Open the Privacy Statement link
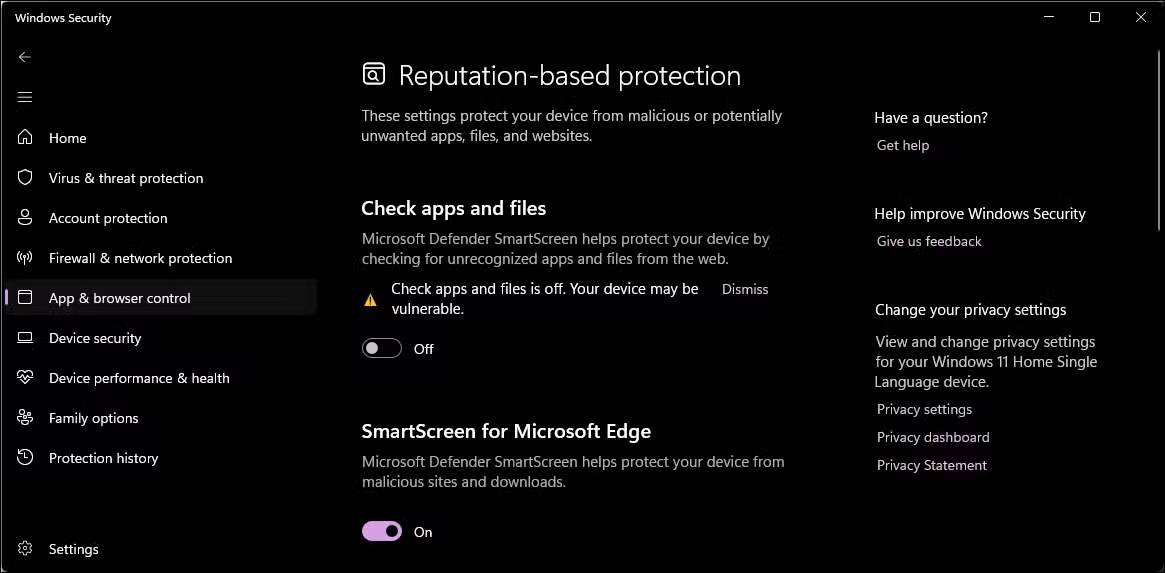 [x=932, y=465]
